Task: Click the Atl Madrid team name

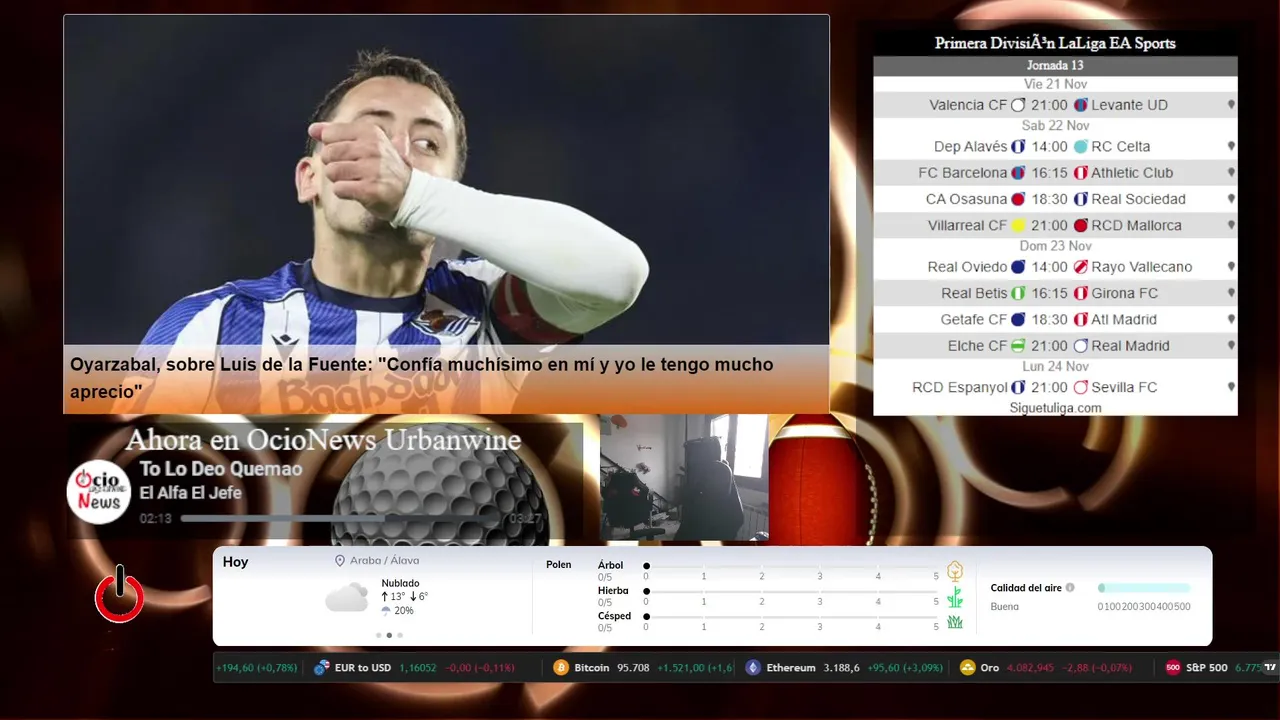Action: point(1124,320)
